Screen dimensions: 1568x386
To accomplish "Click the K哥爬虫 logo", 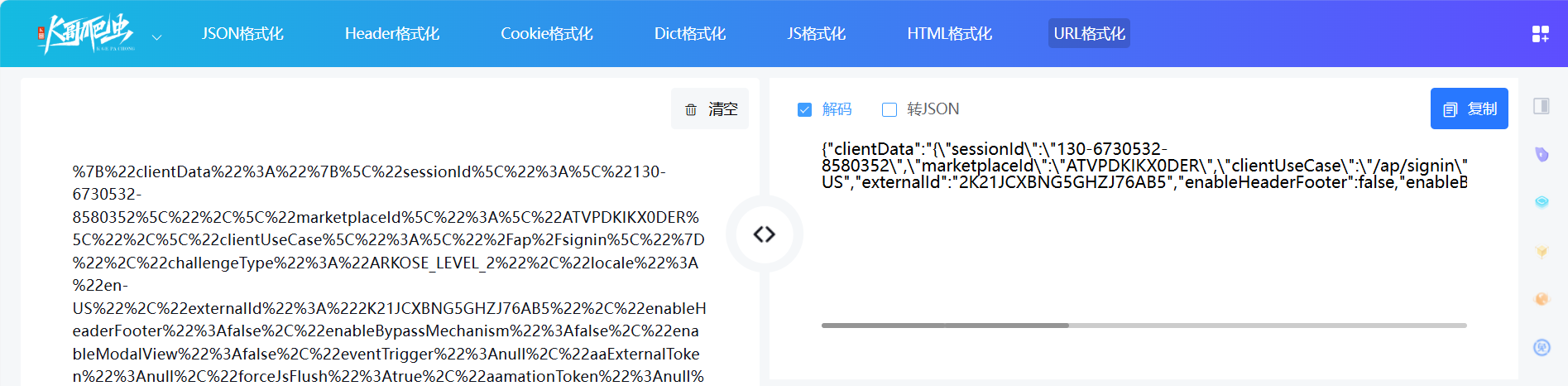I will click(85, 34).
